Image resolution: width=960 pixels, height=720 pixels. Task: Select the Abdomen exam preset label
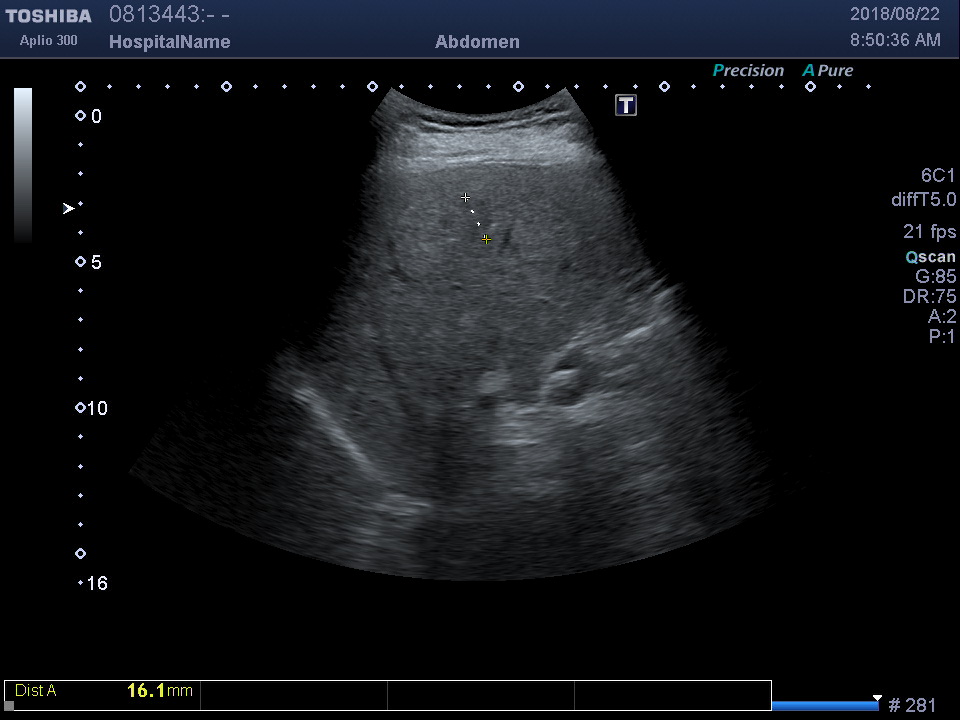[477, 42]
